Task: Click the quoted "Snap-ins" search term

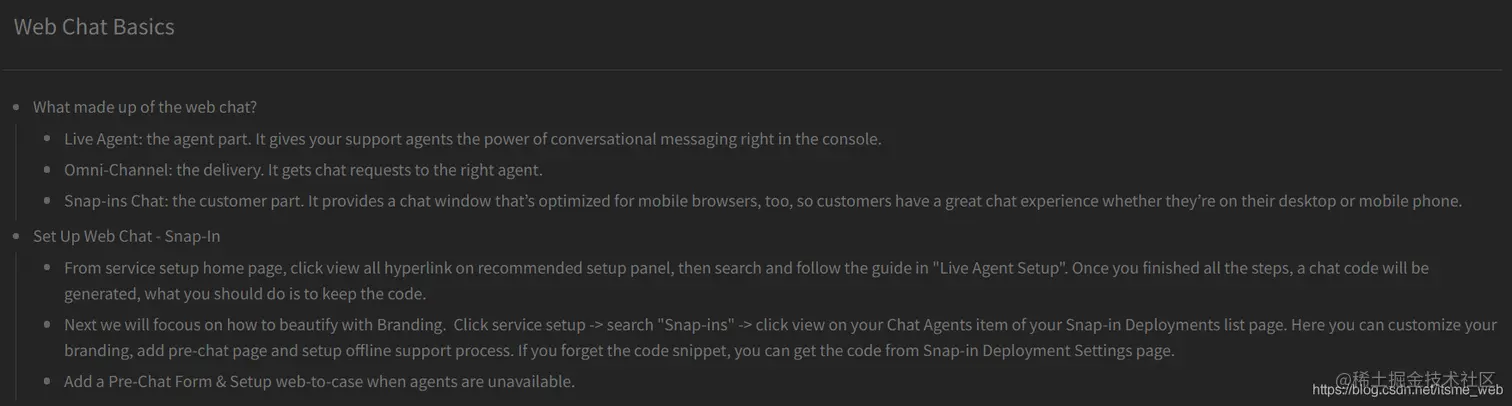Action: pyautogui.click(x=695, y=325)
